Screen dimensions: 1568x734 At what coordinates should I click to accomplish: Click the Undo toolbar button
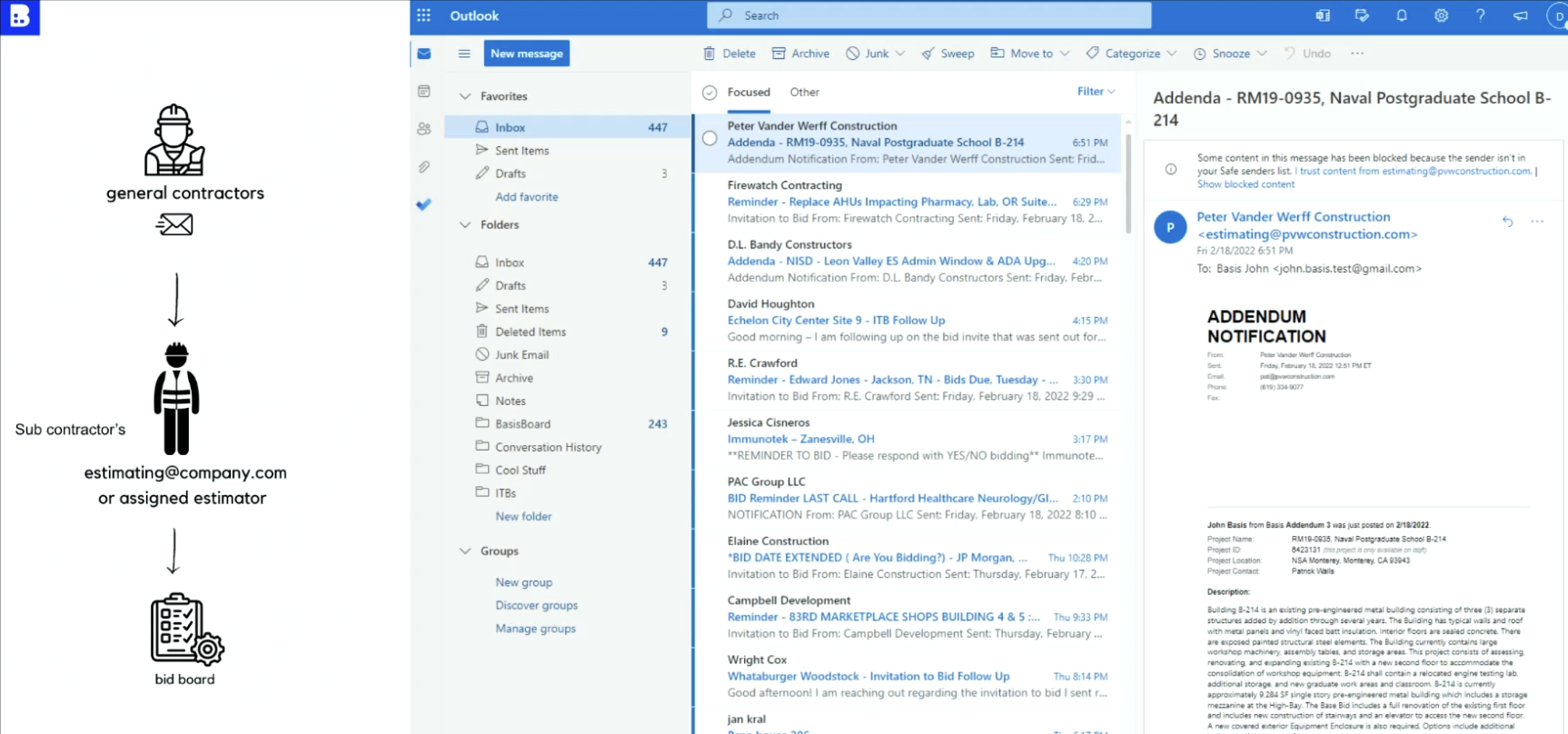[1307, 54]
